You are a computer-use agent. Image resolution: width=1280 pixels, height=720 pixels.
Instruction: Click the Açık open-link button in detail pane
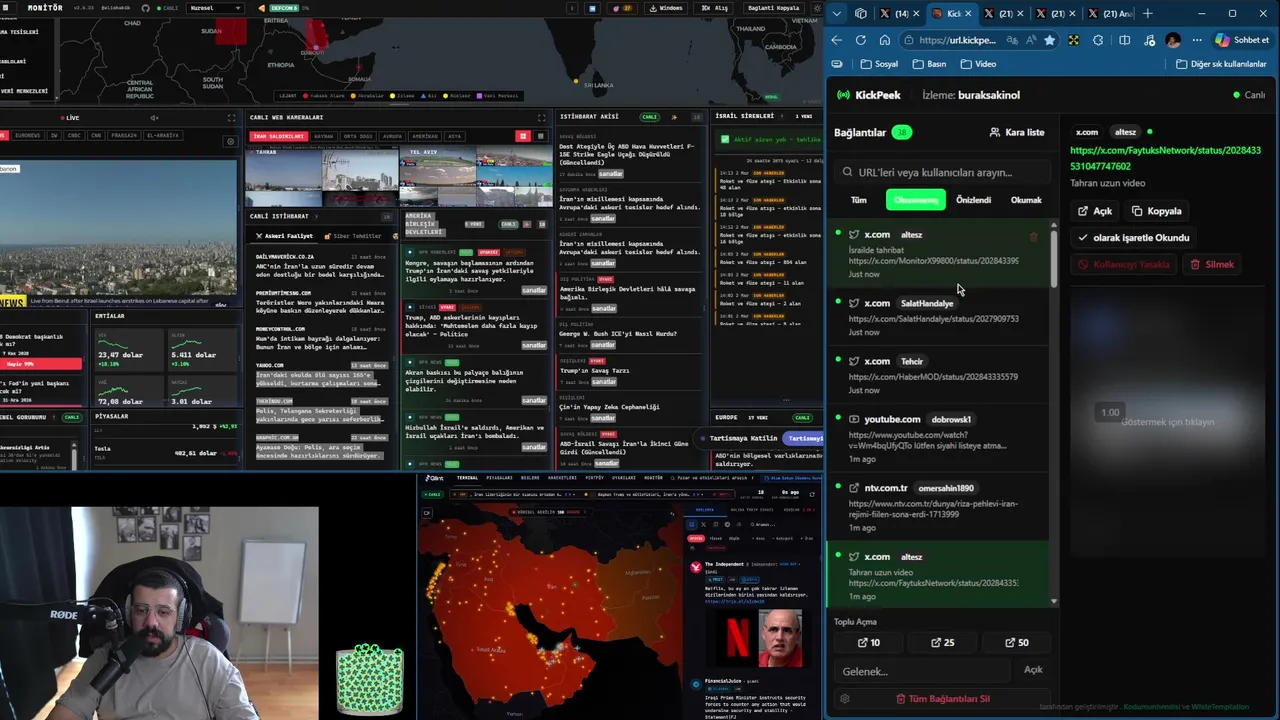(x=1095, y=211)
